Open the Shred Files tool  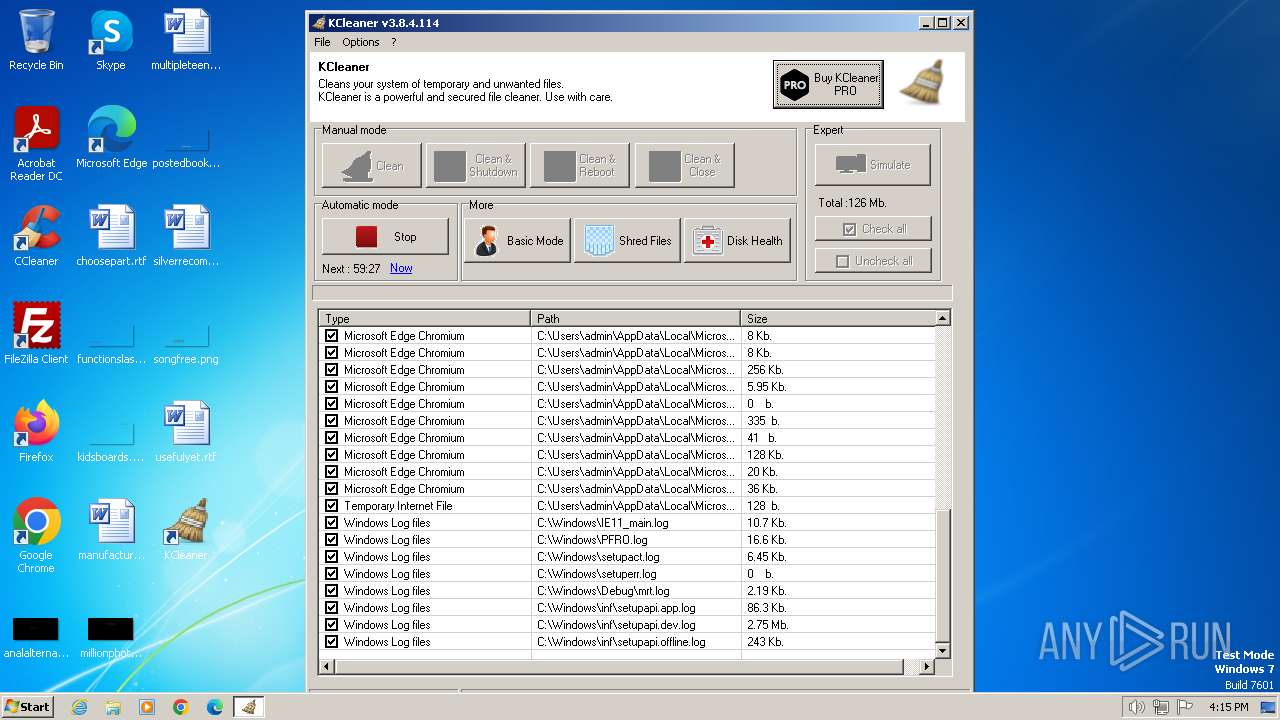click(x=628, y=241)
